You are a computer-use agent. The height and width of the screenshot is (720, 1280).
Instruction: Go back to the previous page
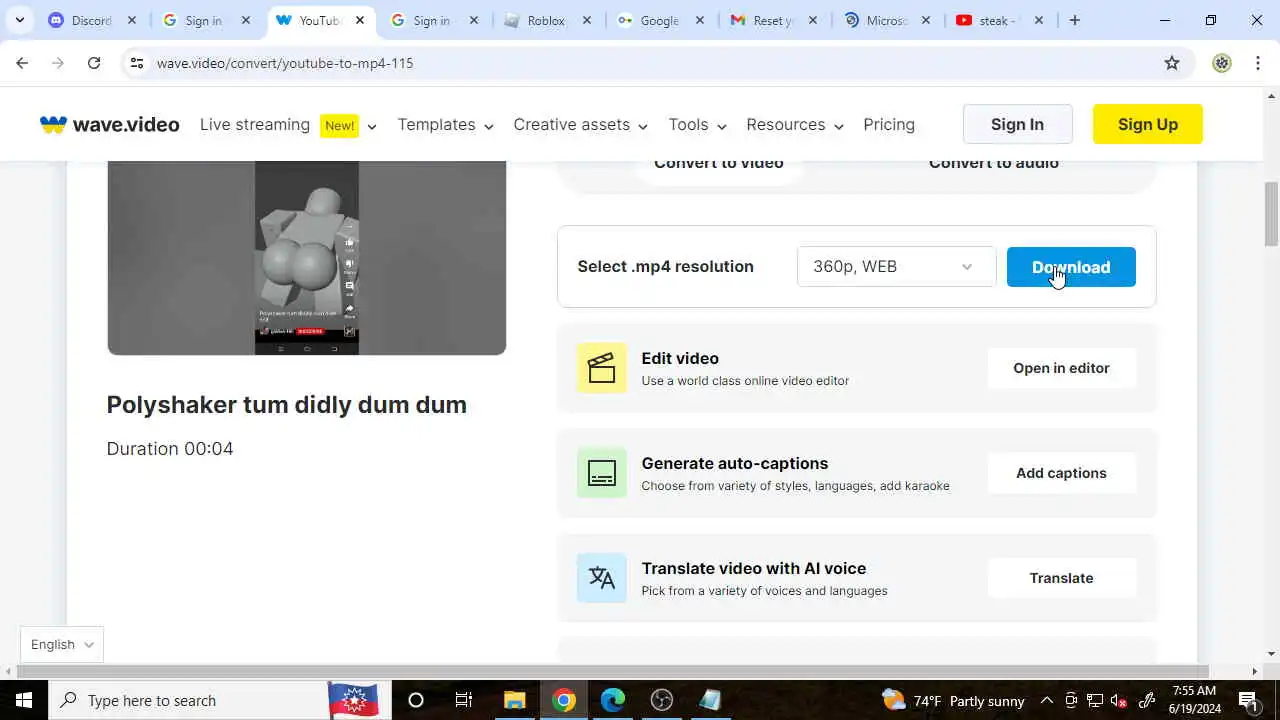[x=22, y=63]
